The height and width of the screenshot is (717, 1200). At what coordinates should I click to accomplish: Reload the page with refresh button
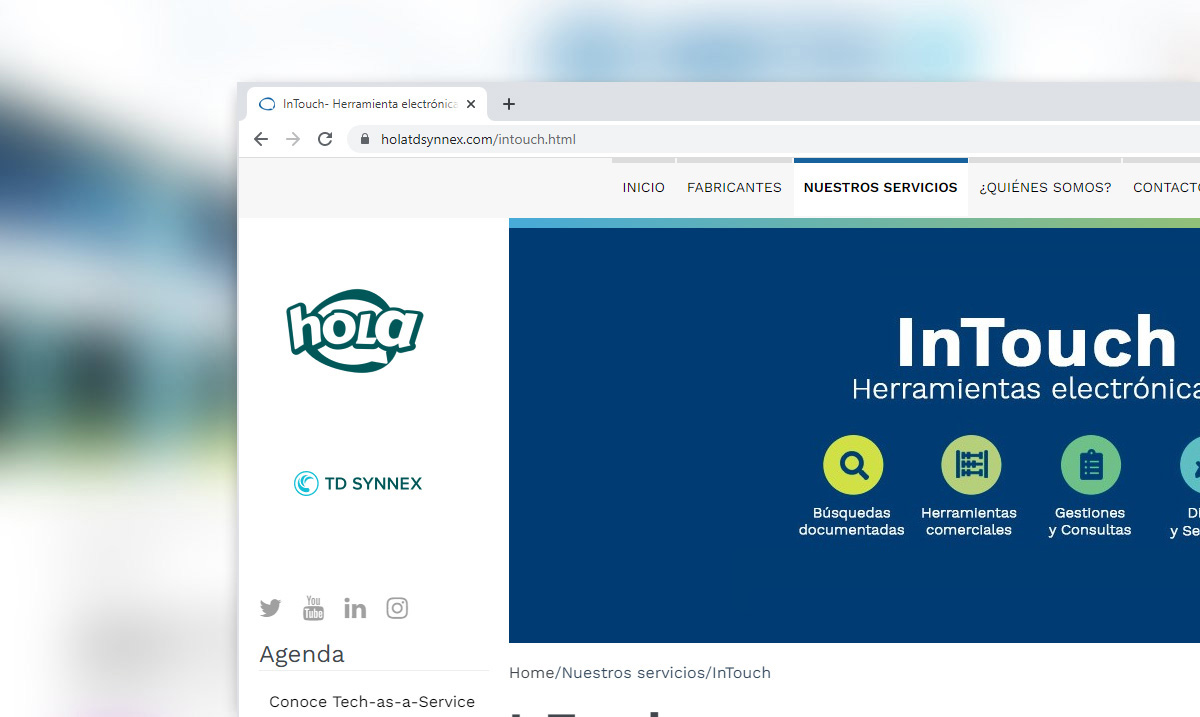point(325,139)
